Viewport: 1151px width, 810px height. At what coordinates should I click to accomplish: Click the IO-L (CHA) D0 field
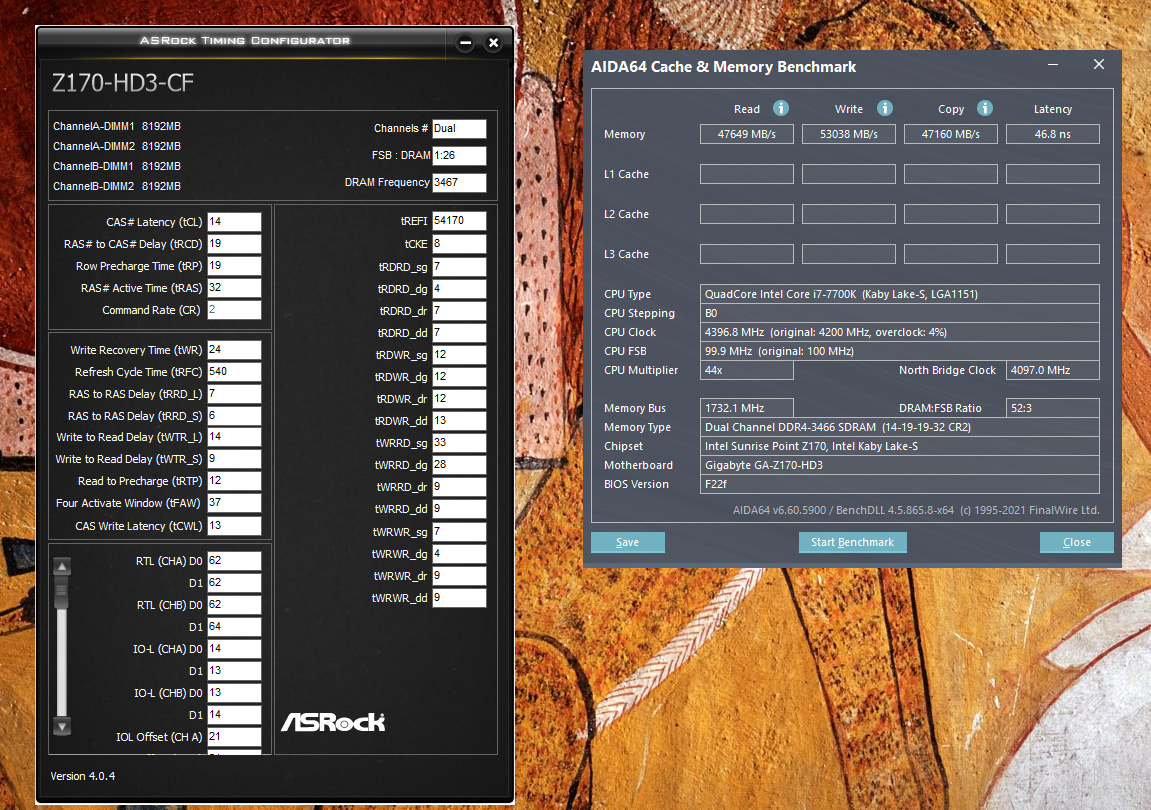tap(234, 649)
